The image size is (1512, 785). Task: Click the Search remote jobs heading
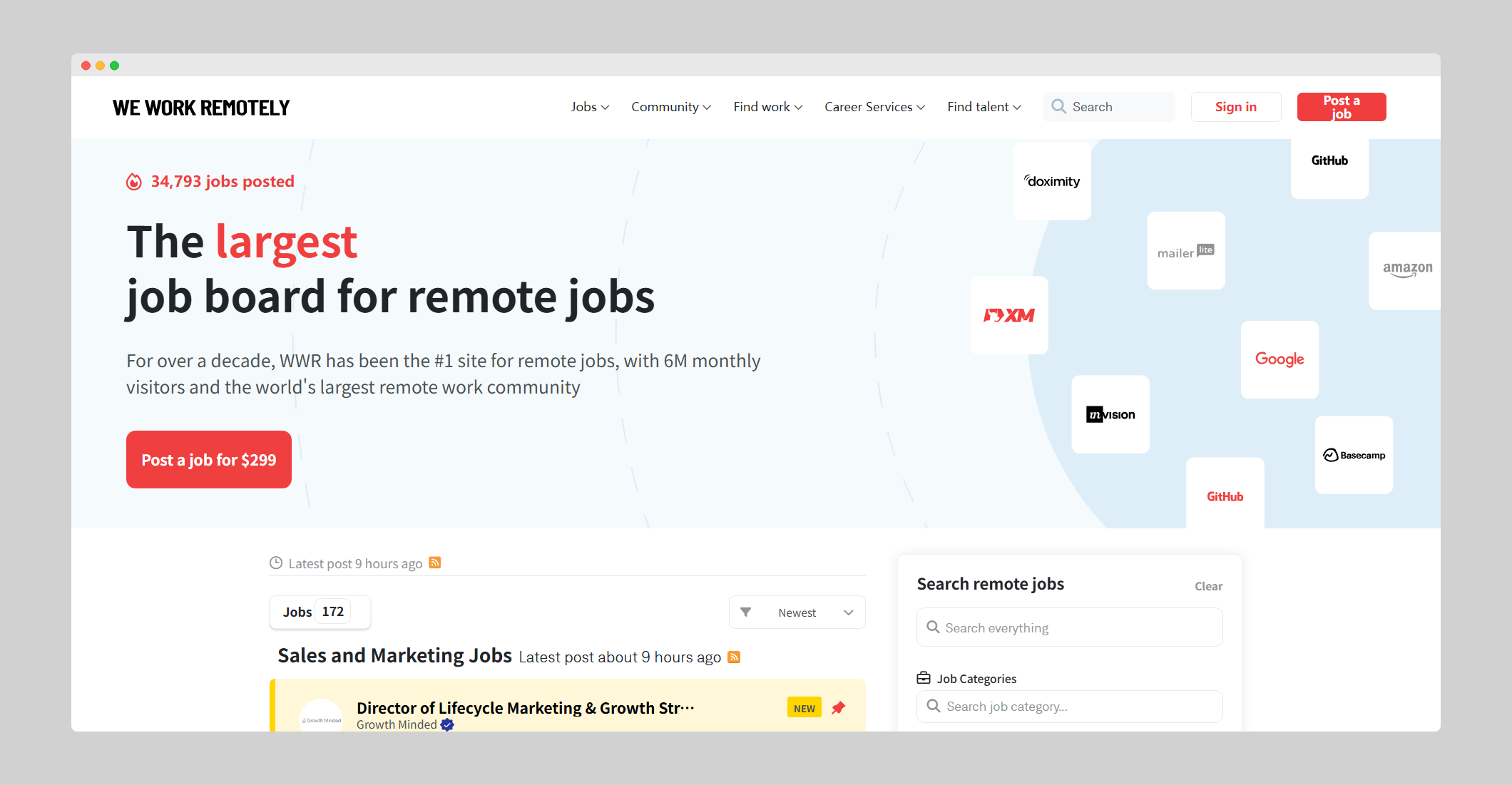[991, 584]
